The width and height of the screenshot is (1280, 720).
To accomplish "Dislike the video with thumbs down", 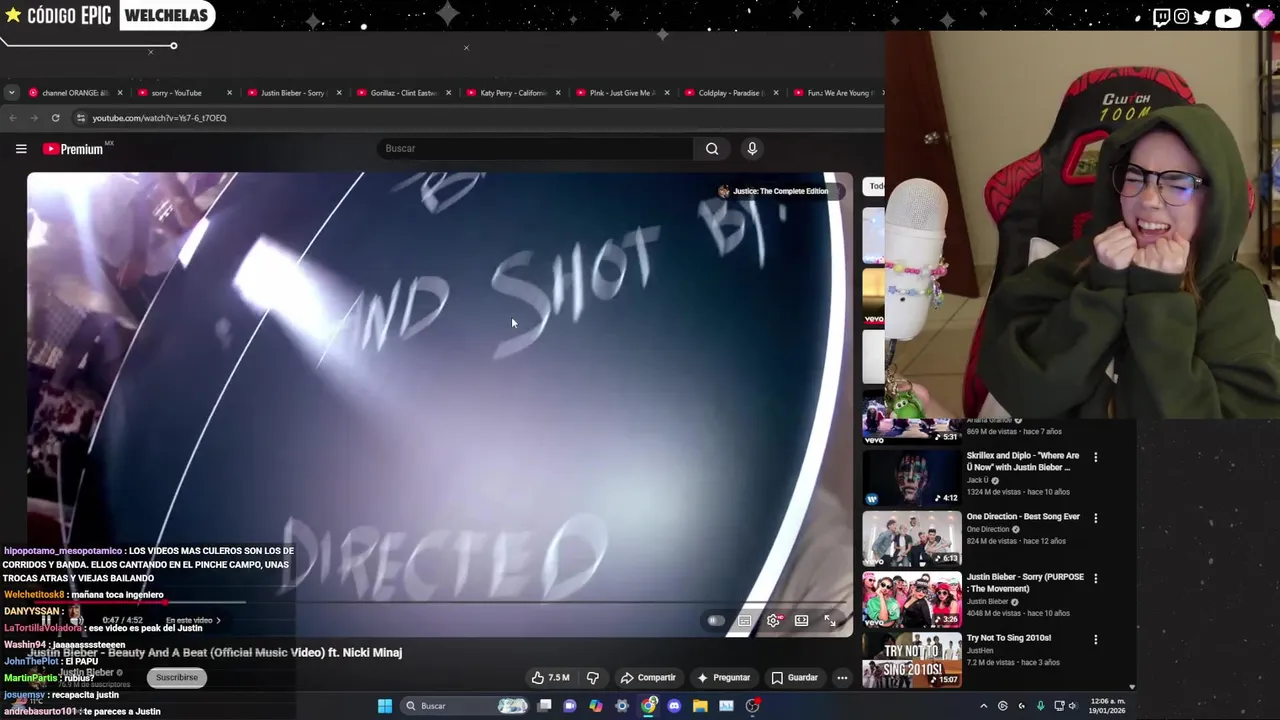I will [x=592, y=678].
